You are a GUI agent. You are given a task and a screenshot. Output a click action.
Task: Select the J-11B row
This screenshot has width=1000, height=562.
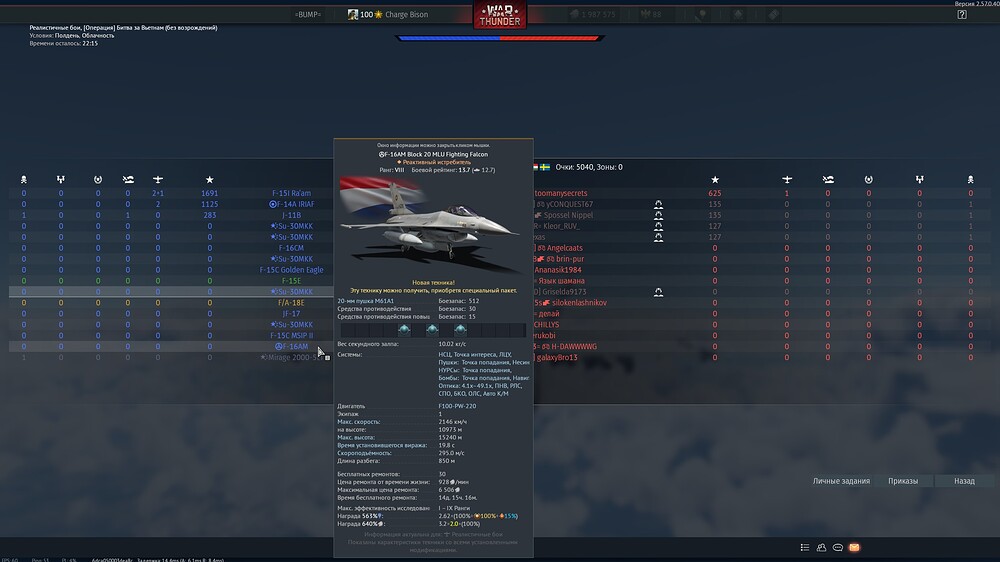tap(171, 215)
